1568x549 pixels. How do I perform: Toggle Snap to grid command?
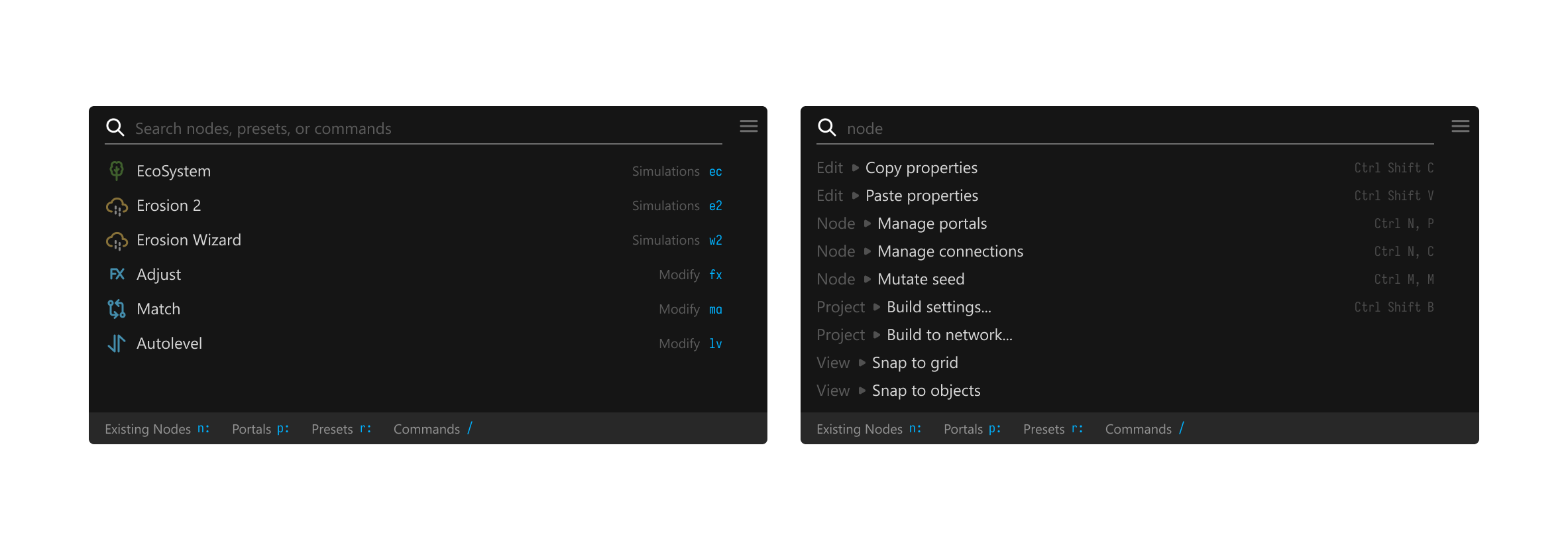[x=915, y=363]
